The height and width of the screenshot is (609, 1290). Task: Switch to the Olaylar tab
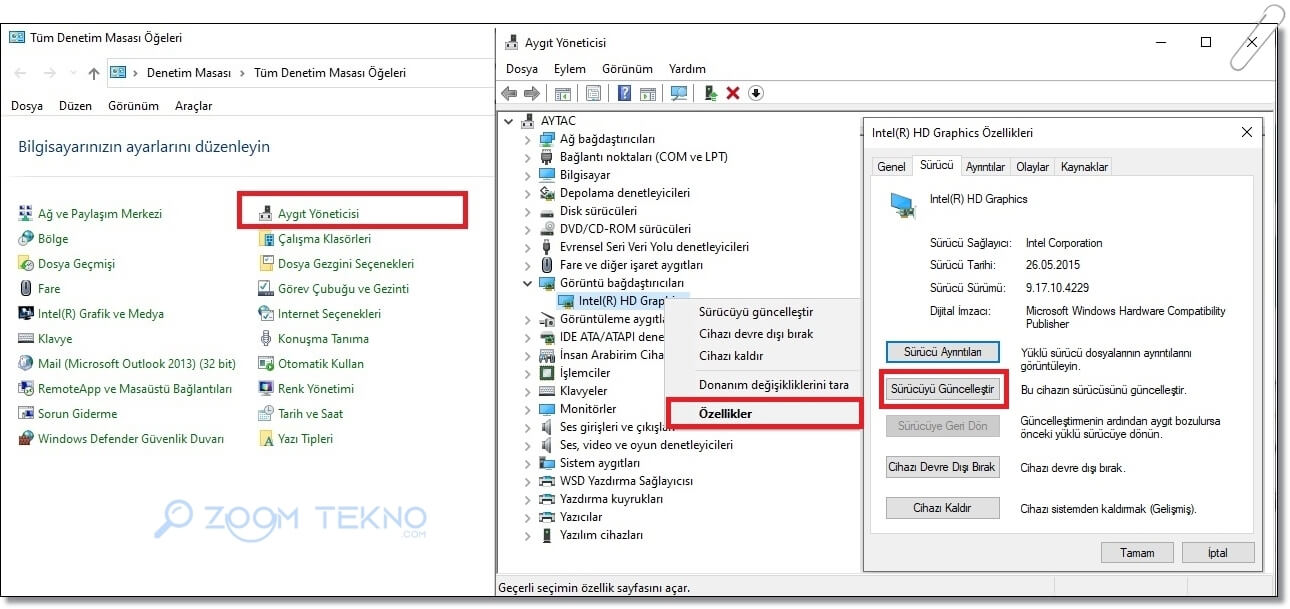click(x=1033, y=167)
